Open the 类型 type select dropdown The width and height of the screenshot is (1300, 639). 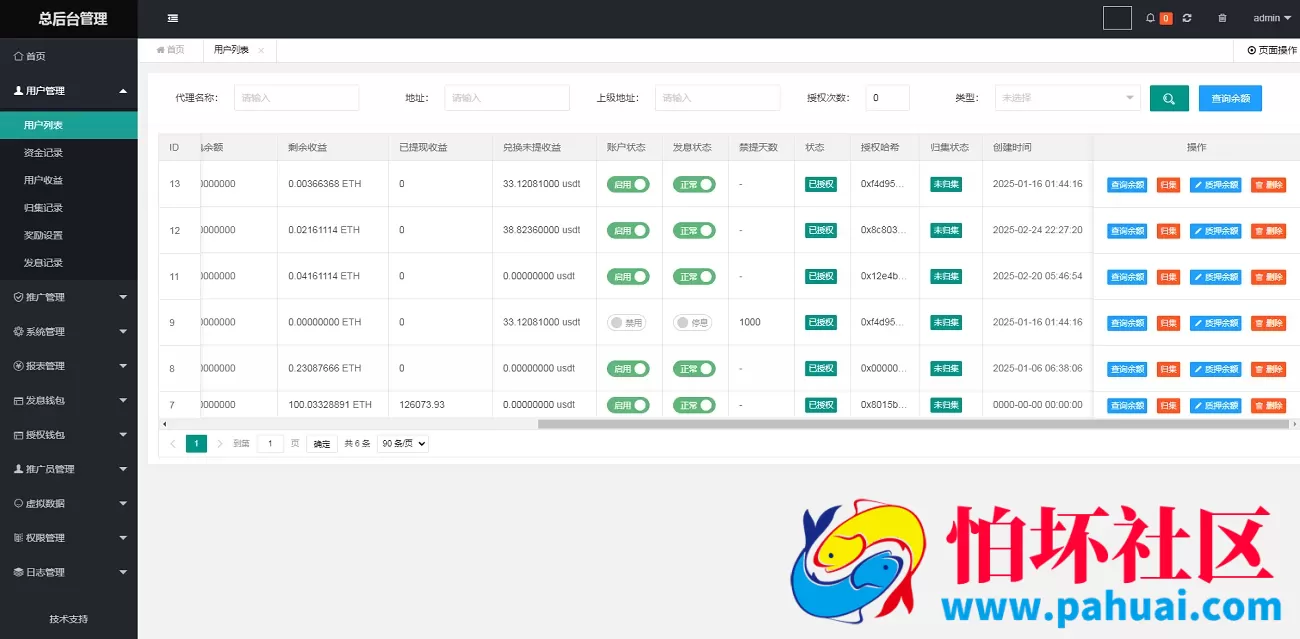click(1067, 98)
